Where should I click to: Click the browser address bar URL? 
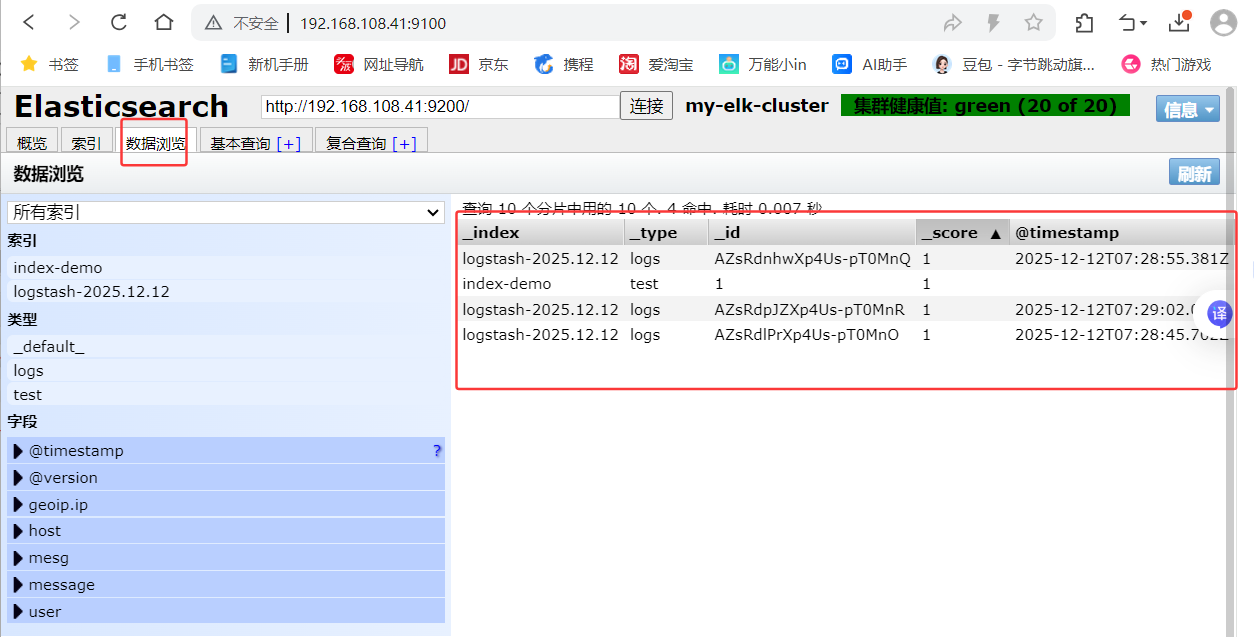pos(373,23)
